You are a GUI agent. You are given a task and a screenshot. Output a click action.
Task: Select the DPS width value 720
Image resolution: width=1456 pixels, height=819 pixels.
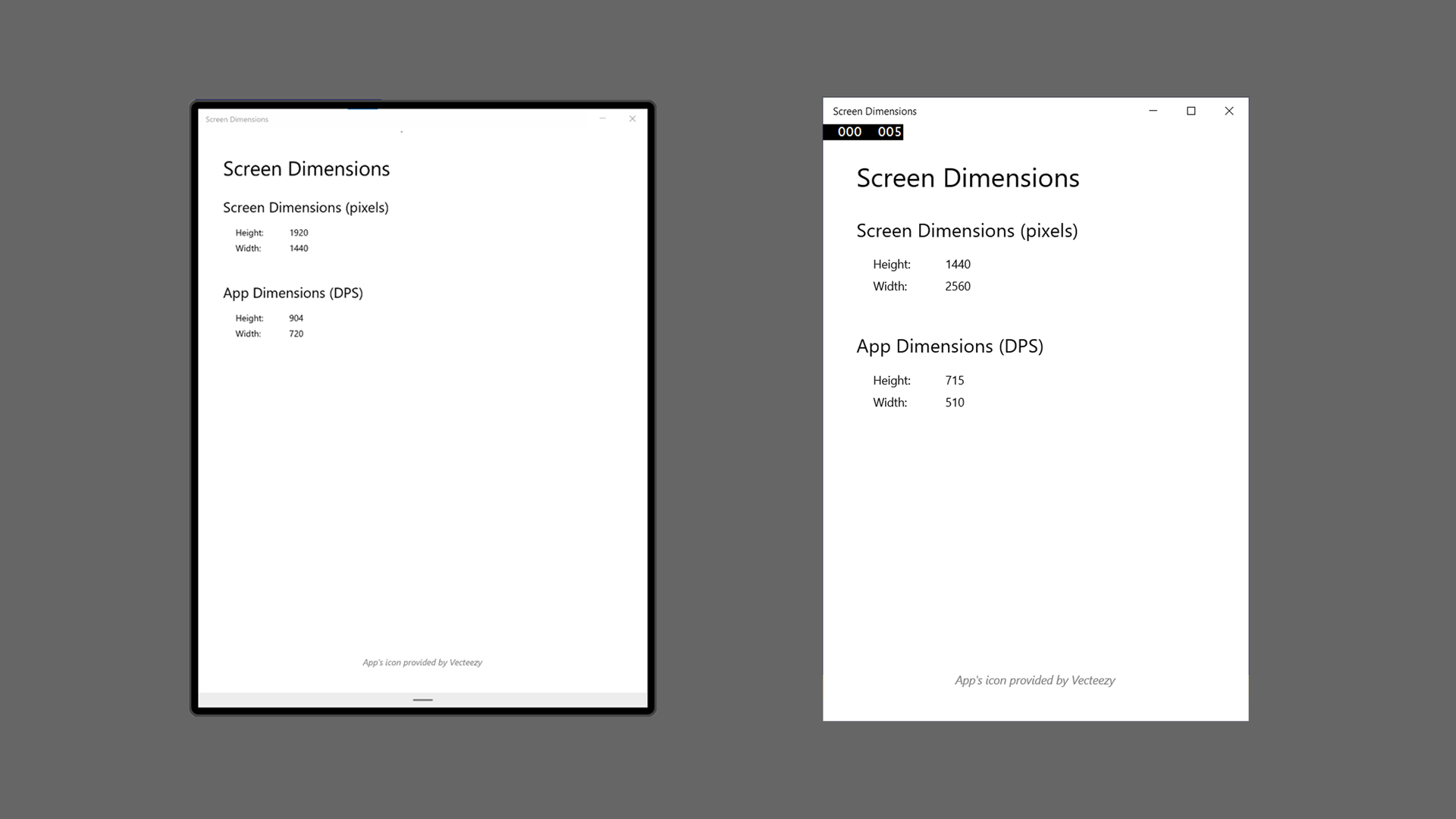(x=296, y=334)
